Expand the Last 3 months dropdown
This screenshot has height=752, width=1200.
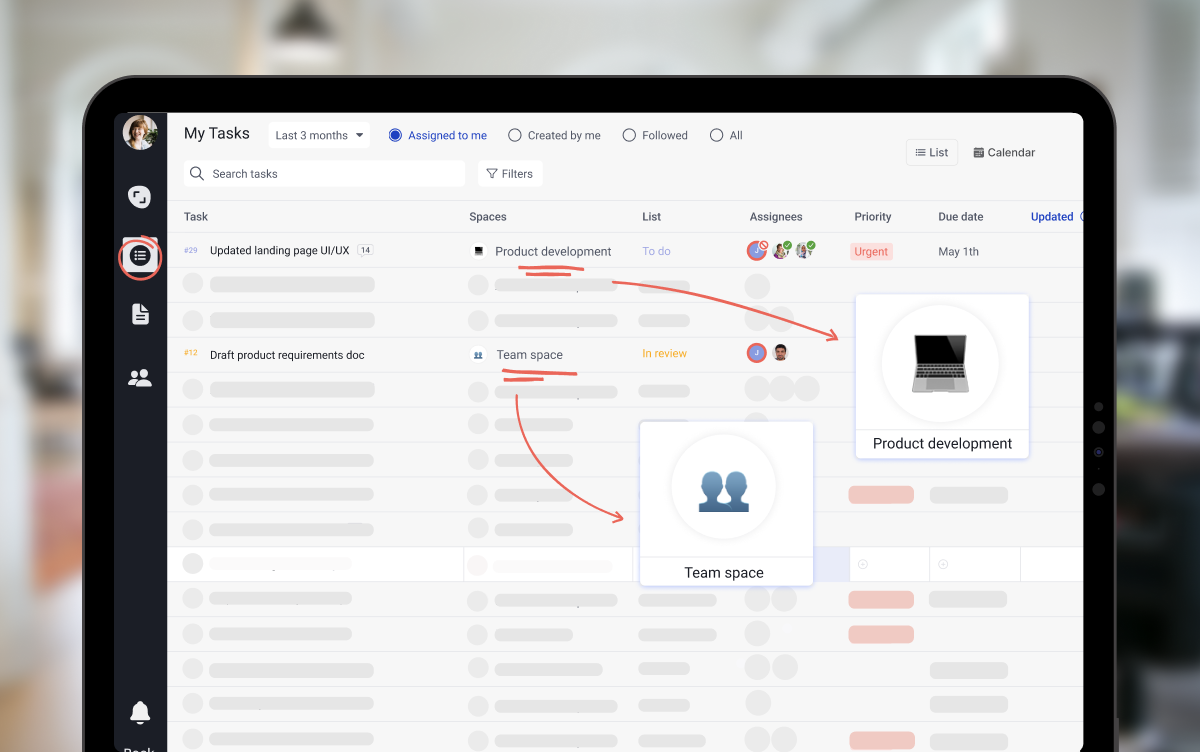click(319, 135)
